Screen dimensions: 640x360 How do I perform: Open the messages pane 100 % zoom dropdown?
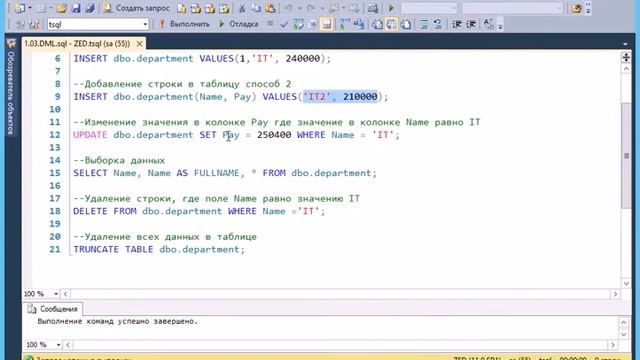58,345
